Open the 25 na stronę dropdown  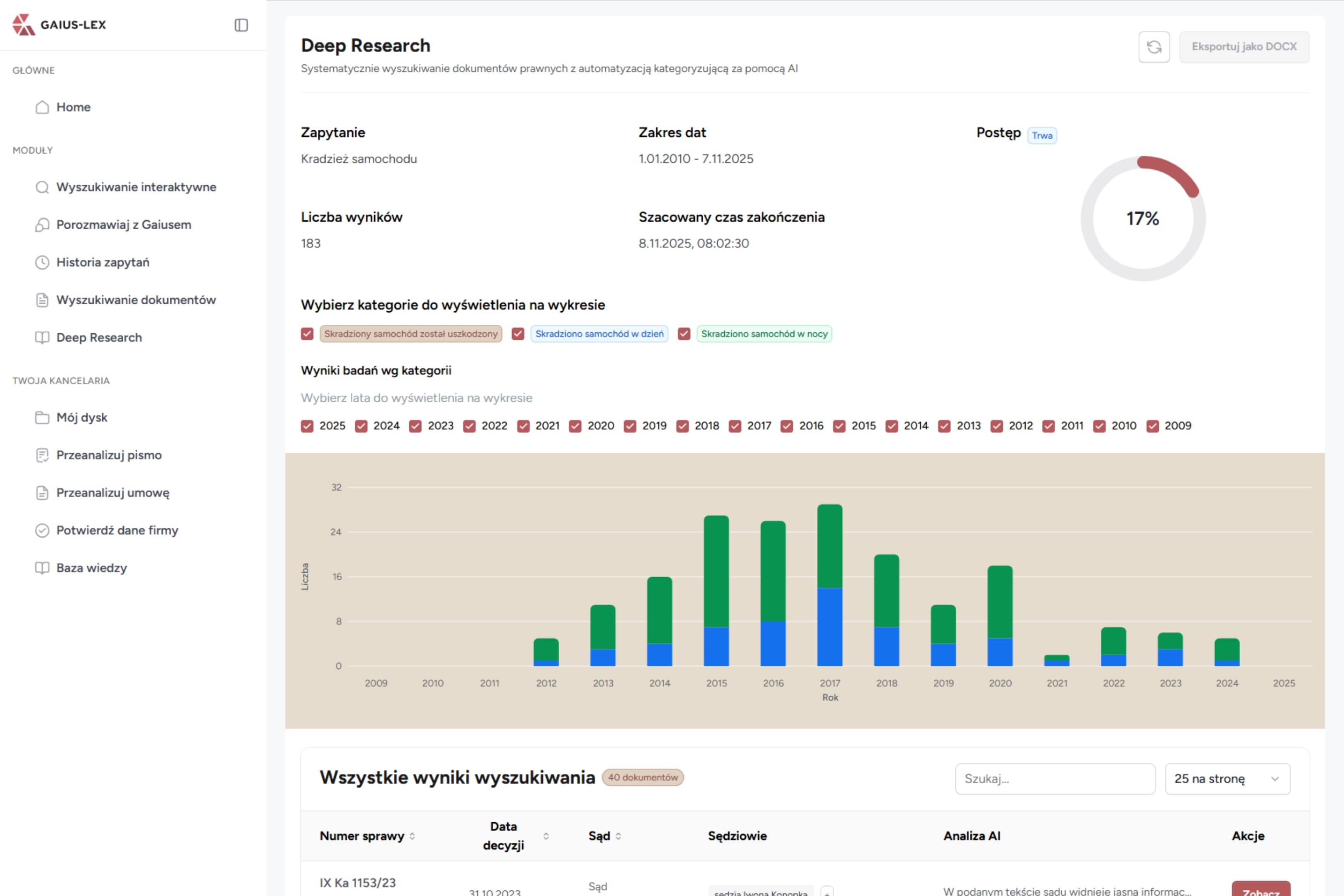coord(1227,778)
